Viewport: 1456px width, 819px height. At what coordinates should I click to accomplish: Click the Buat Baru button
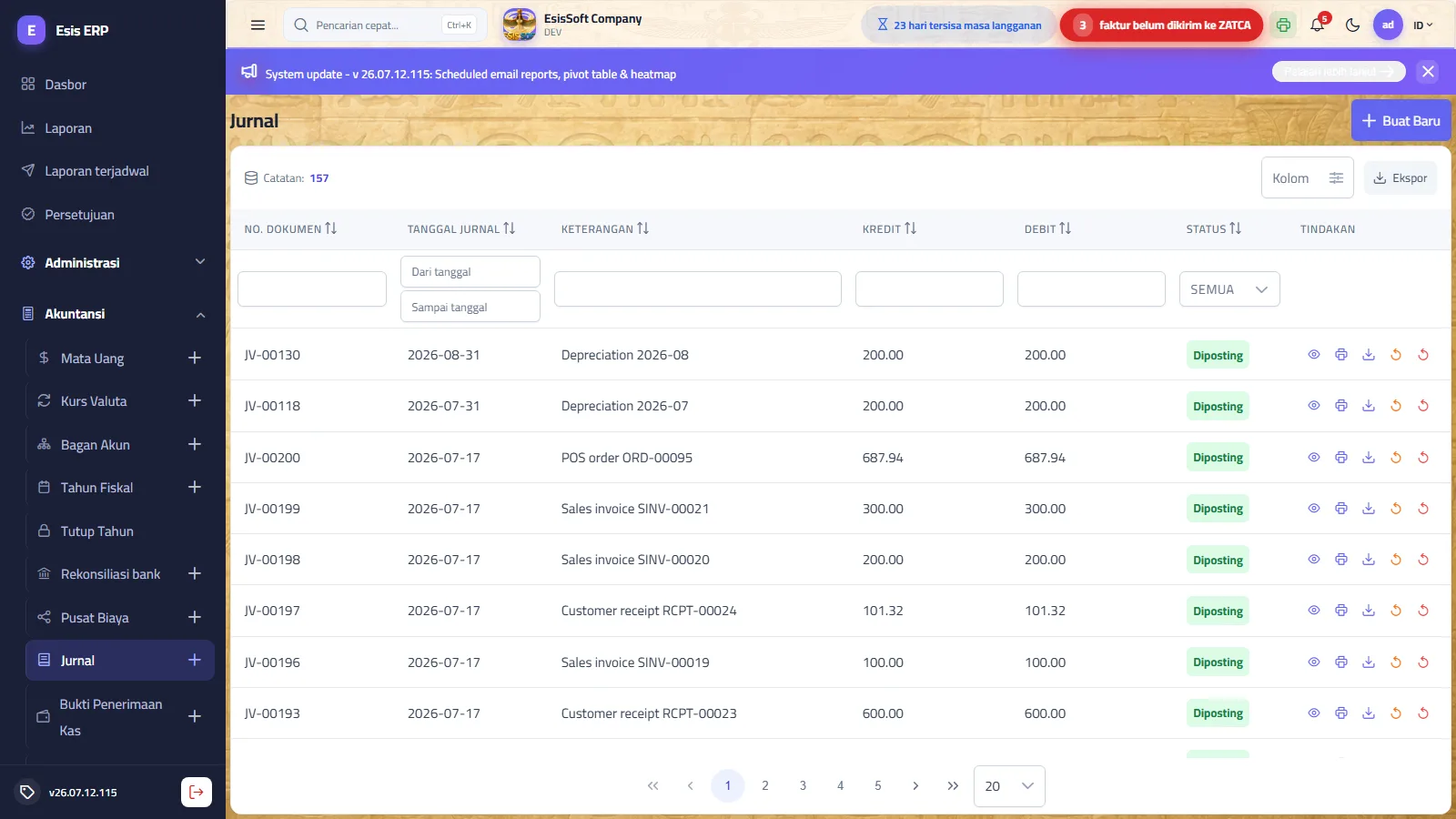1400,120
